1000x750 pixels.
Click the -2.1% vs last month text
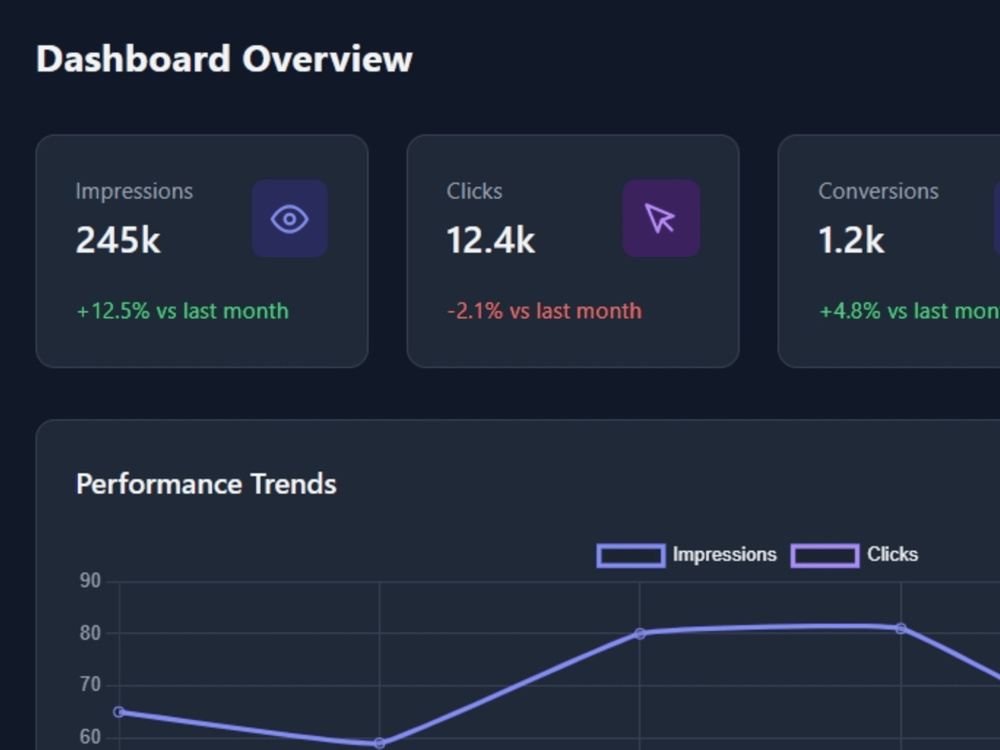544,311
